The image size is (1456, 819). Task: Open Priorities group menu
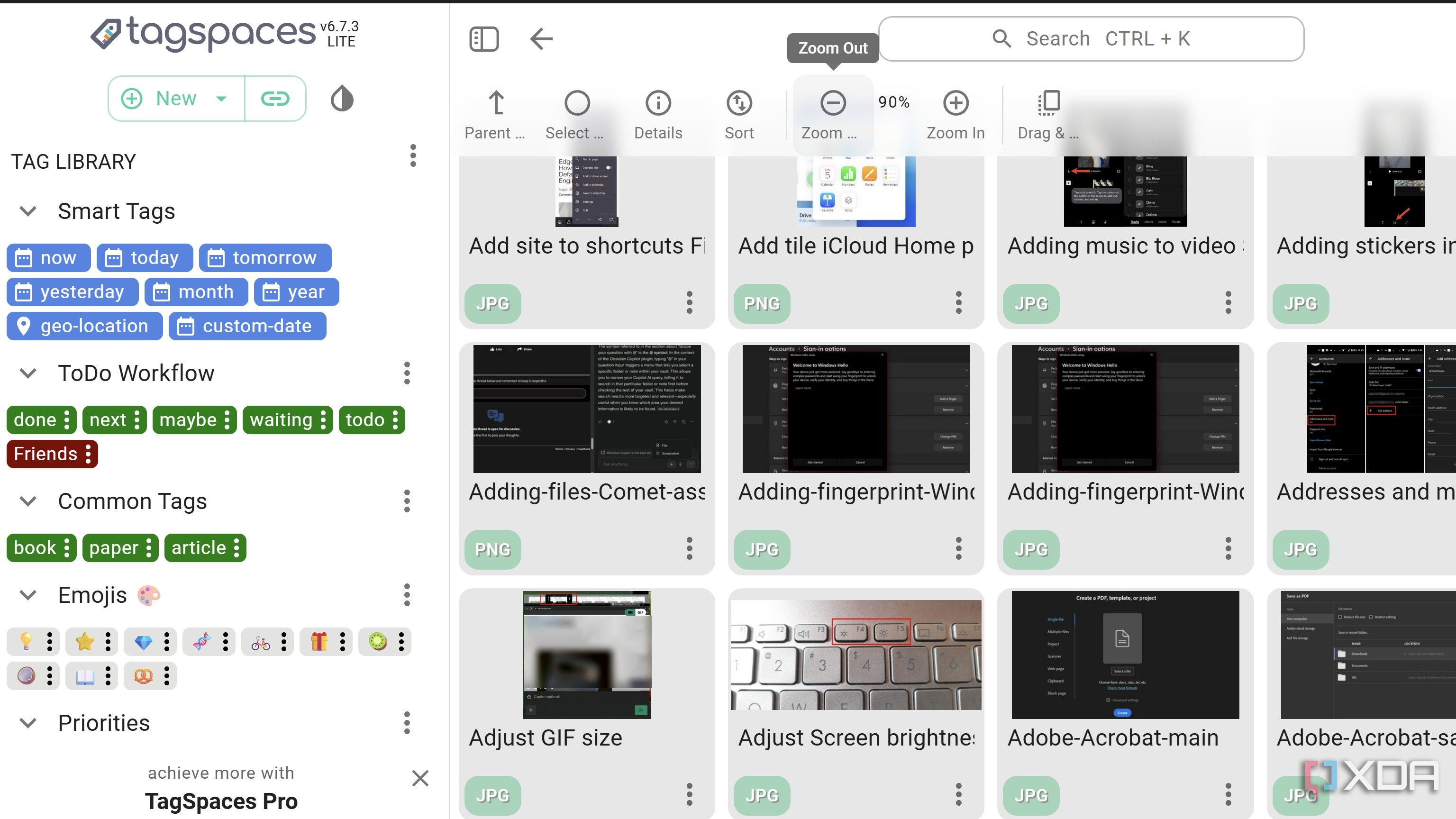click(407, 723)
